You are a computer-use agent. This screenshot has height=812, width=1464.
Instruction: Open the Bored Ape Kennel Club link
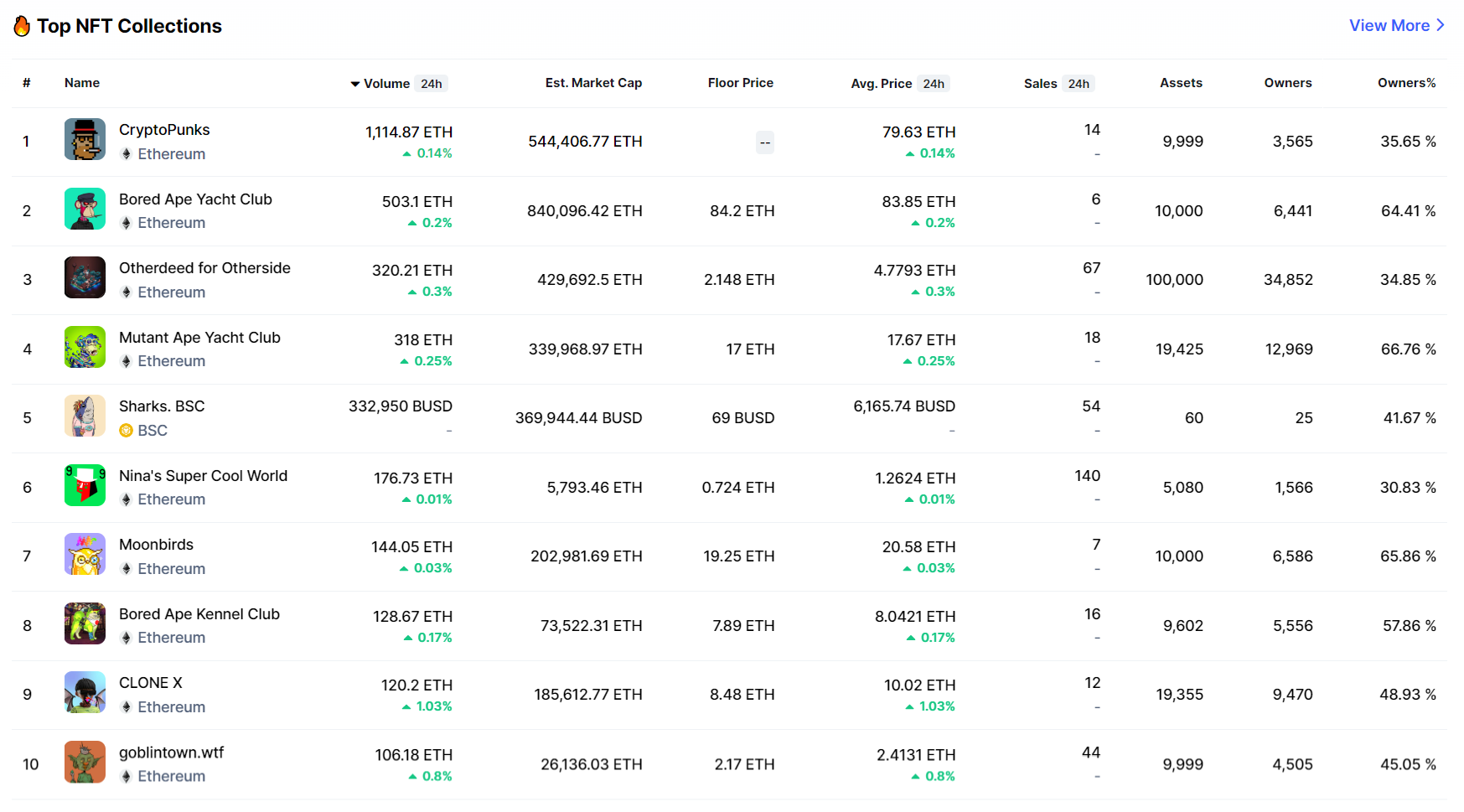tap(199, 614)
